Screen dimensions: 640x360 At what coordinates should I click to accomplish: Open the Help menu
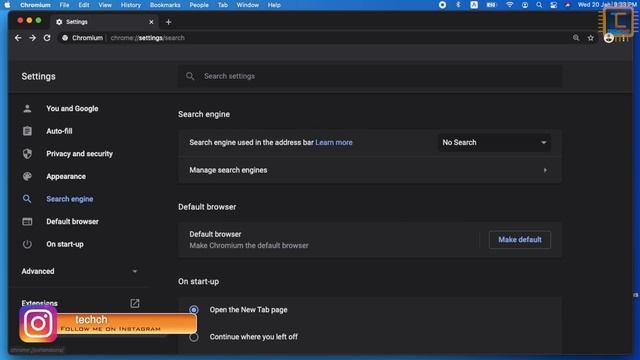pos(274,5)
